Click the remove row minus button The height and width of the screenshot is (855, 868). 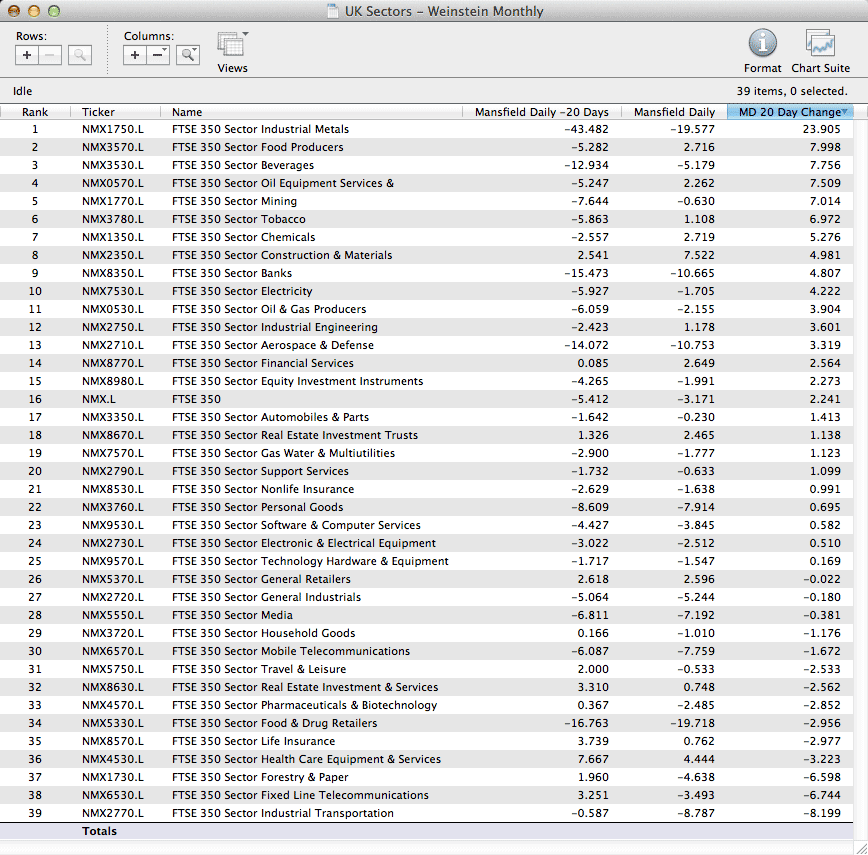point(50,55)
